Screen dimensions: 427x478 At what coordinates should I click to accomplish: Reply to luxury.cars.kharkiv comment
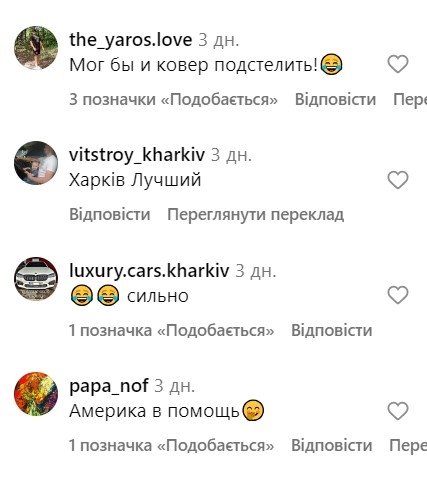coord(332,330)
